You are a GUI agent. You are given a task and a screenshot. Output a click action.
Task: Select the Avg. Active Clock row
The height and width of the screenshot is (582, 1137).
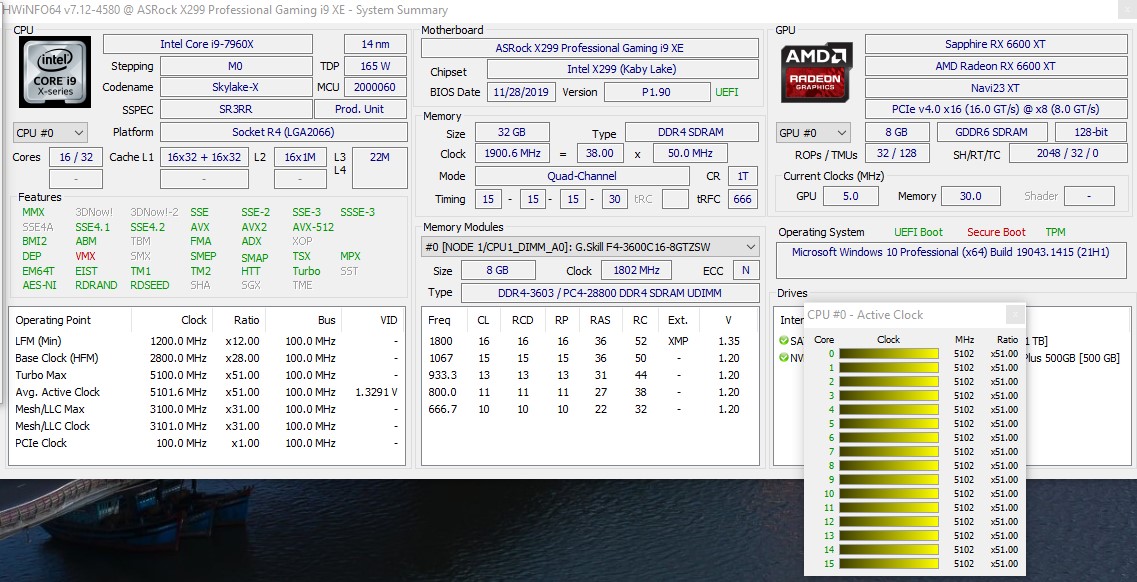207,392
